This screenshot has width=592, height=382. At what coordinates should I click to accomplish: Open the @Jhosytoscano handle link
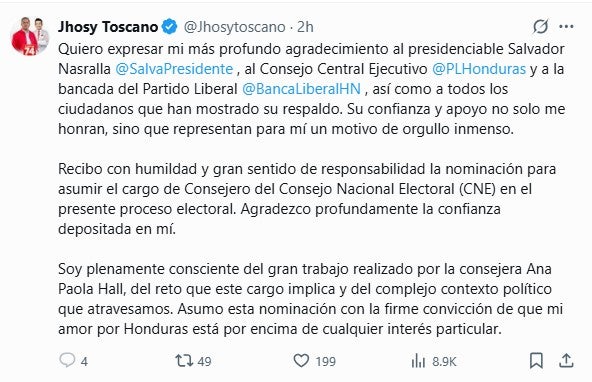234,27
